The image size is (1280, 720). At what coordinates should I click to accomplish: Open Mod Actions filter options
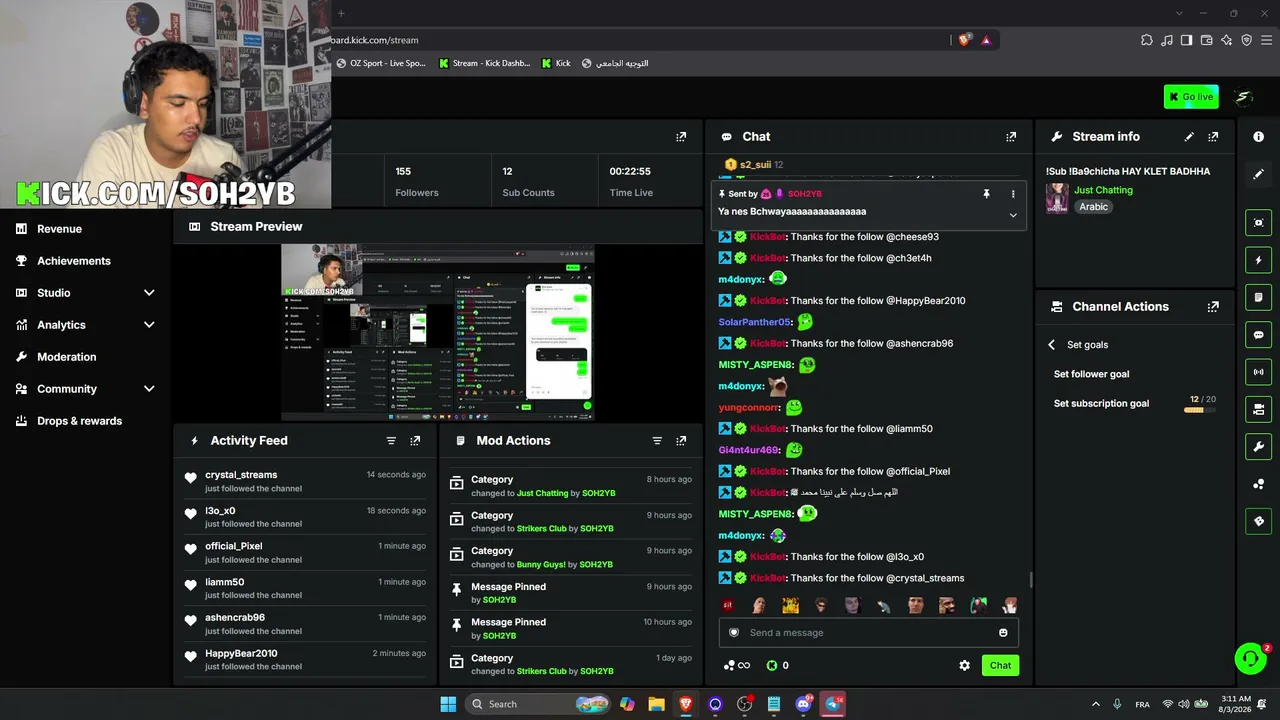657,441
